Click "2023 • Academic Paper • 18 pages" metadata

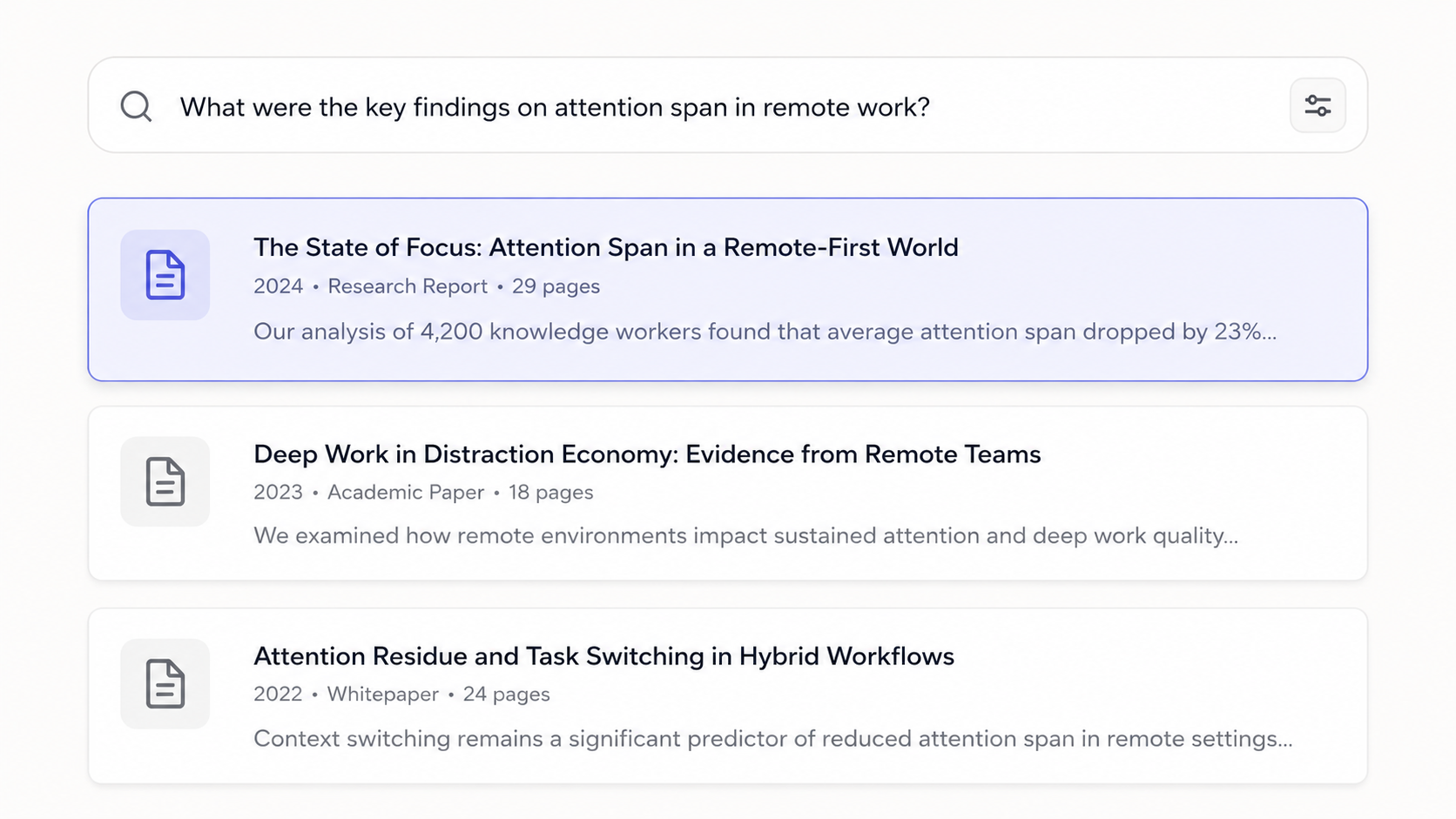[423, 492]
